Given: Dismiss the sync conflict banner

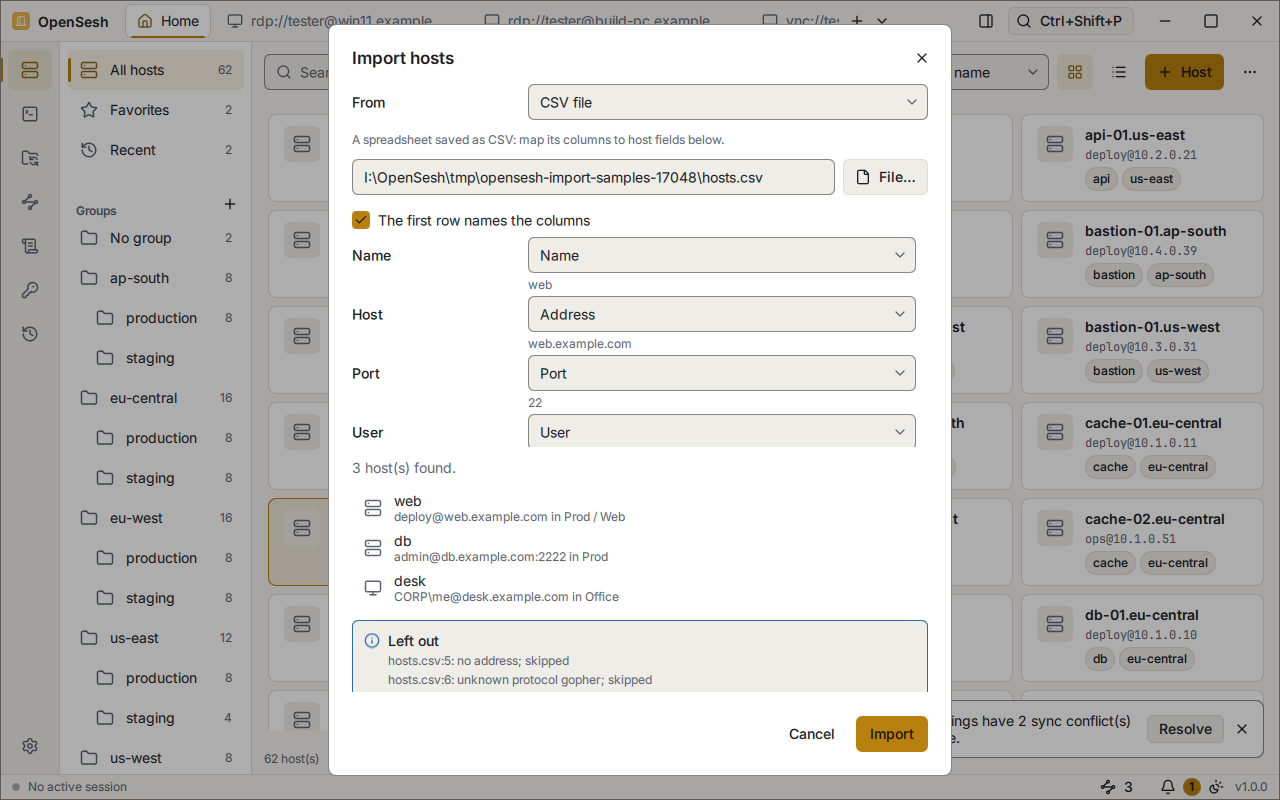Looking at the screenshot, I should click(1242, 729).
